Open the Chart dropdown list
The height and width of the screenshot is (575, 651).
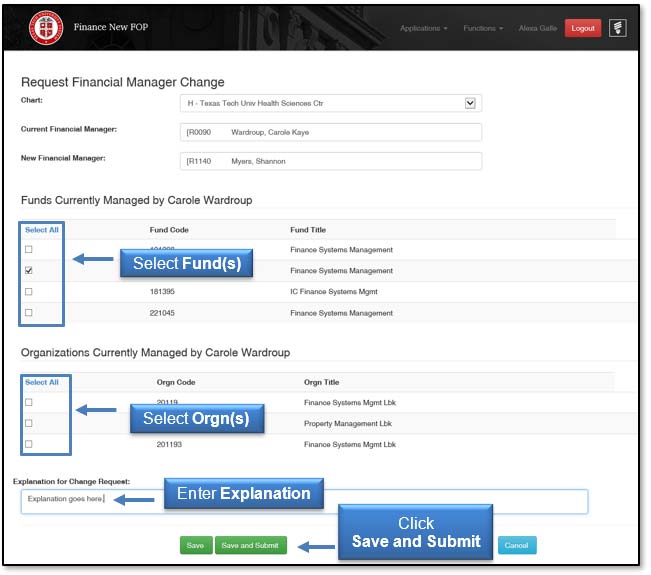[x=330, y=103]
